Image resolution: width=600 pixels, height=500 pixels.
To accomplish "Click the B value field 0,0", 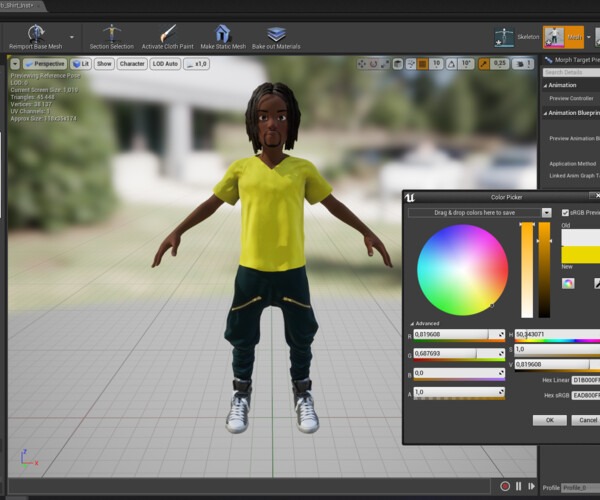I will (459, 373).
